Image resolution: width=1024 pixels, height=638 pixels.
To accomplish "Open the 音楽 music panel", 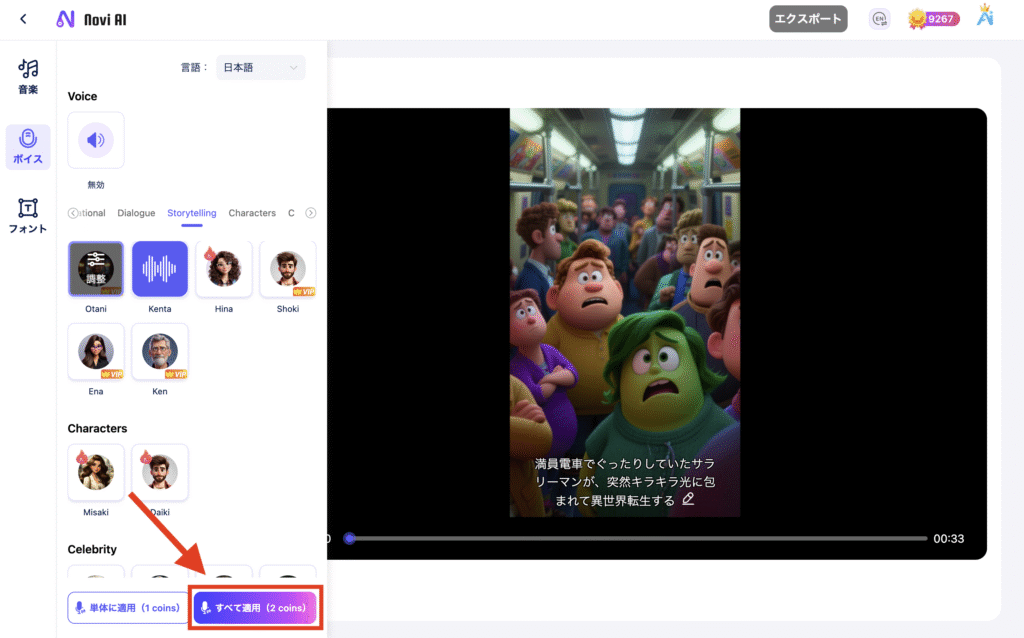I will [28, 76].
